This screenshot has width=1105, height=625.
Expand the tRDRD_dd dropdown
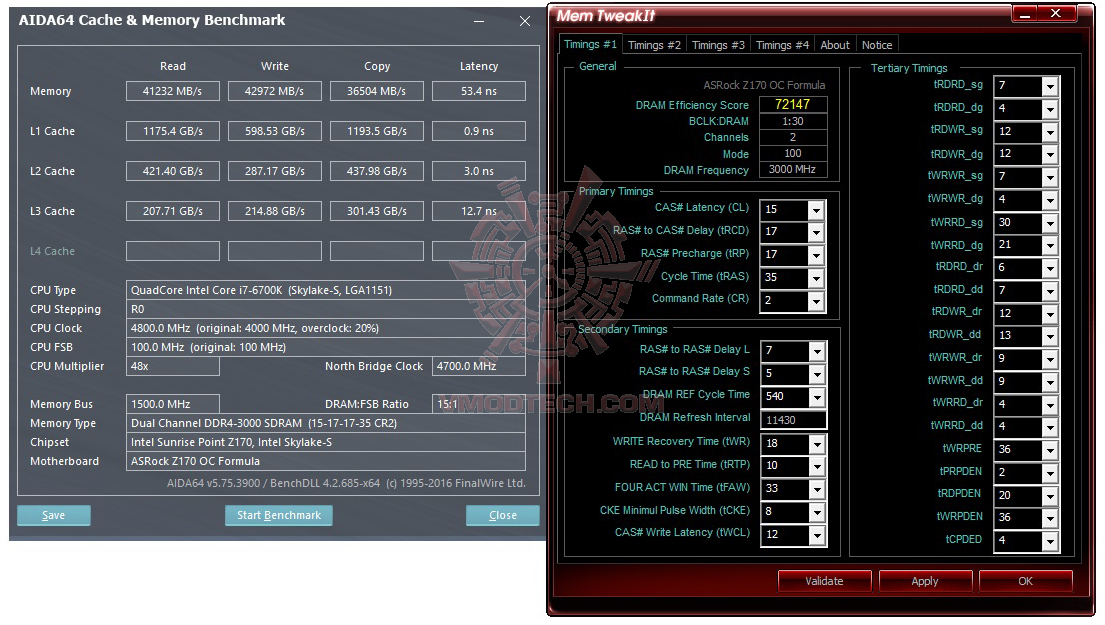click(1050, 291)
